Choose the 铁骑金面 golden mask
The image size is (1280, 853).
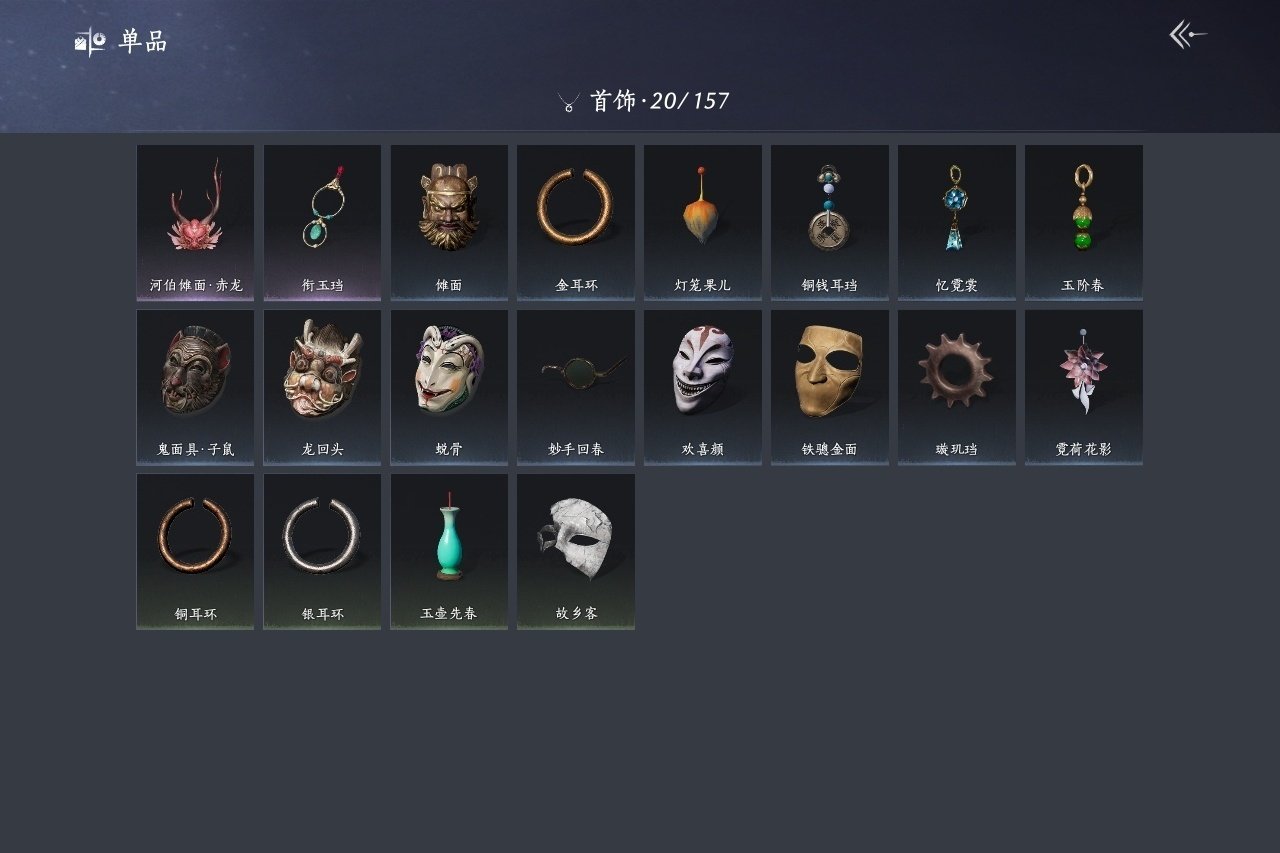tap(830, 387)
